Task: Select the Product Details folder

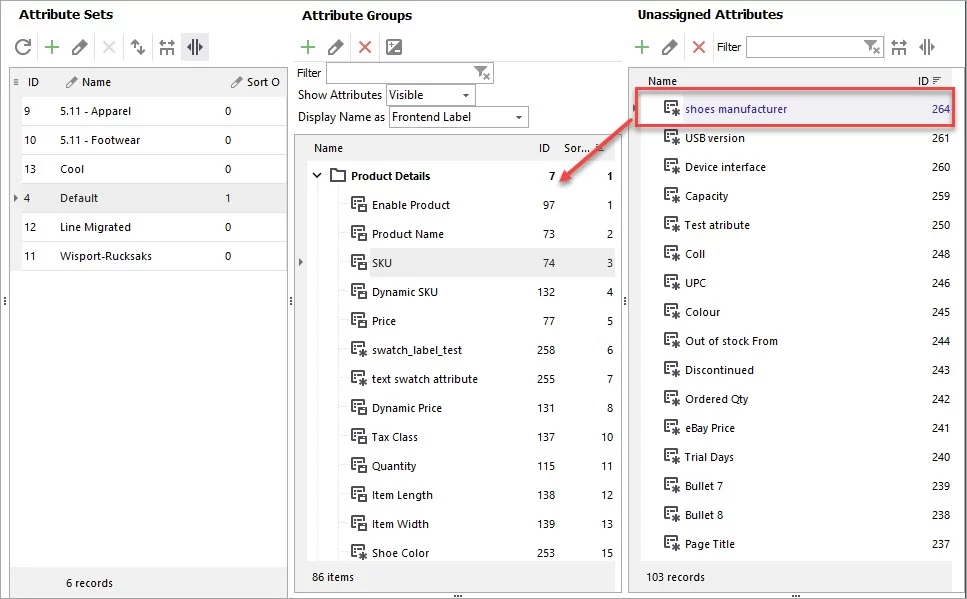Action: pos(390,176)
